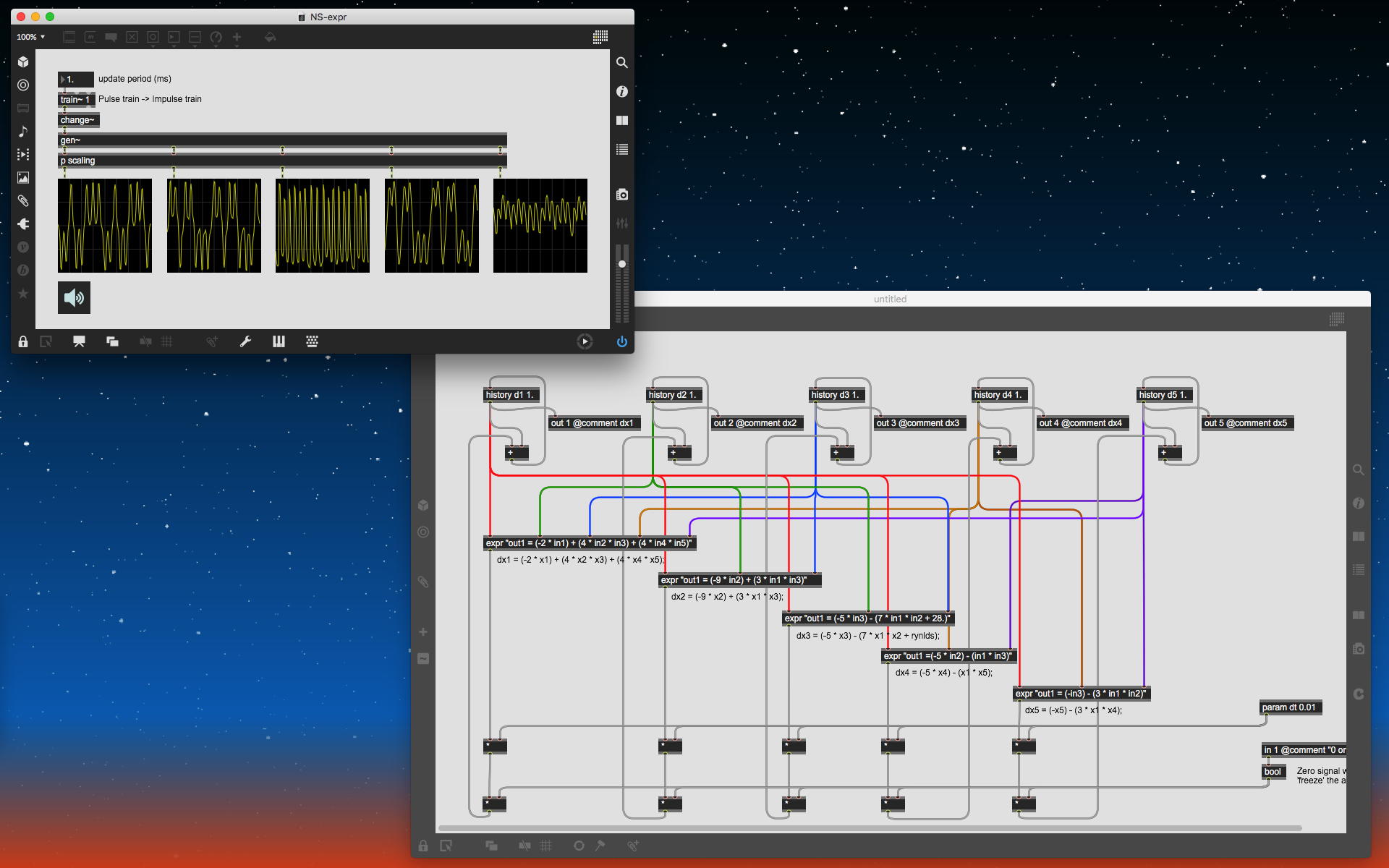
Task: Open the audio note browser icon
Action: click(23, 131)
